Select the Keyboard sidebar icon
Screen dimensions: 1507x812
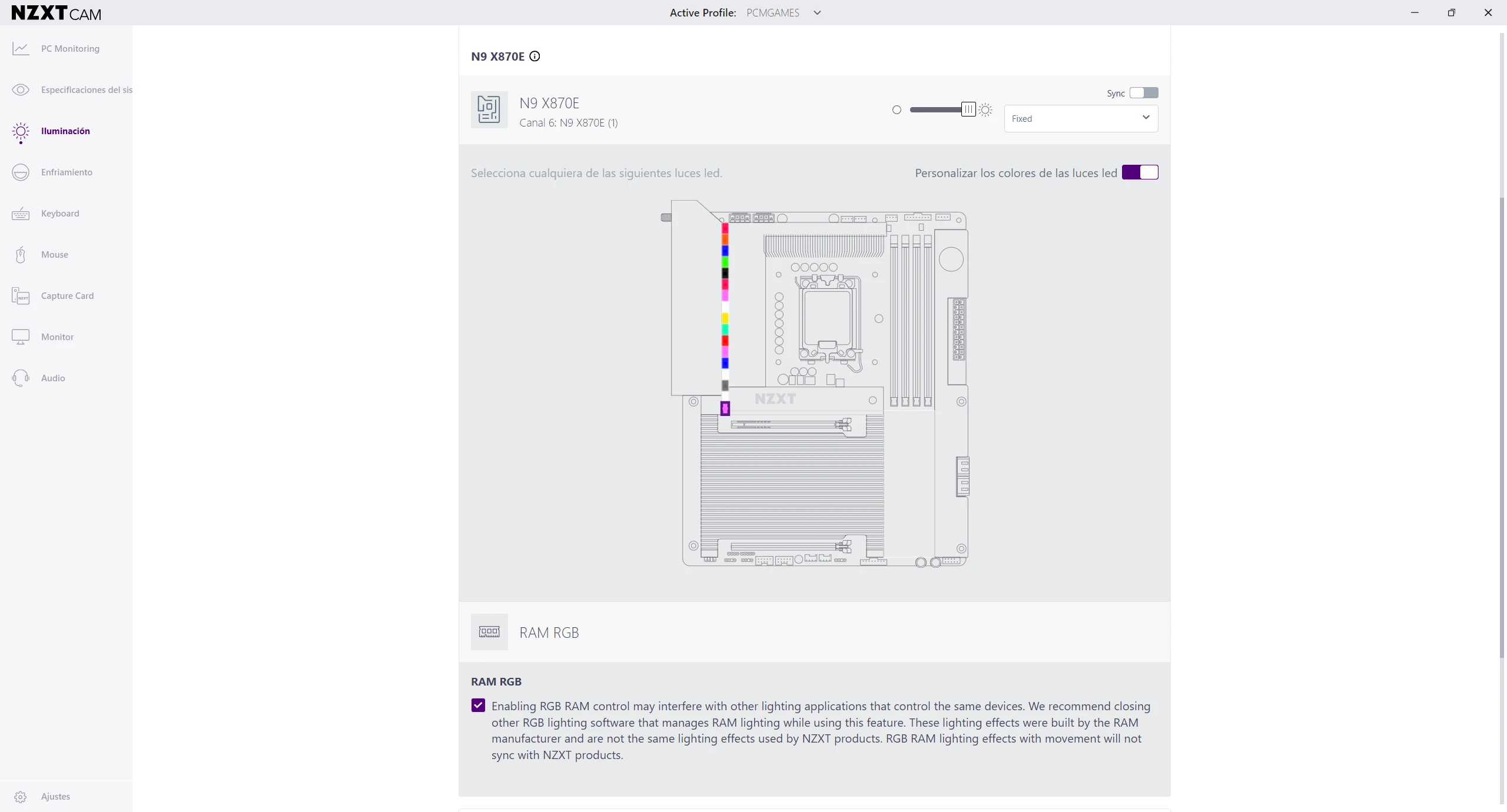[x=21, y=214]
